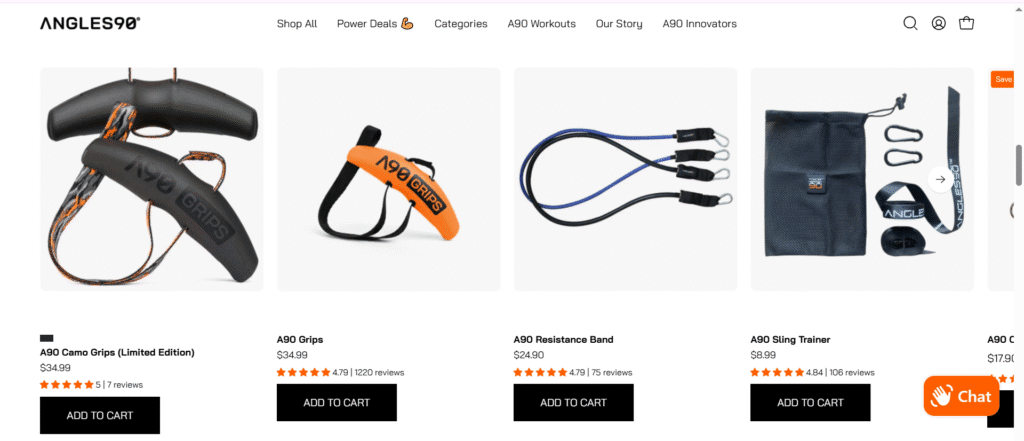Click star rating under A90 Grips
Screen dimensions: 1024x441
pyautogui.click(x=303, y=372)
